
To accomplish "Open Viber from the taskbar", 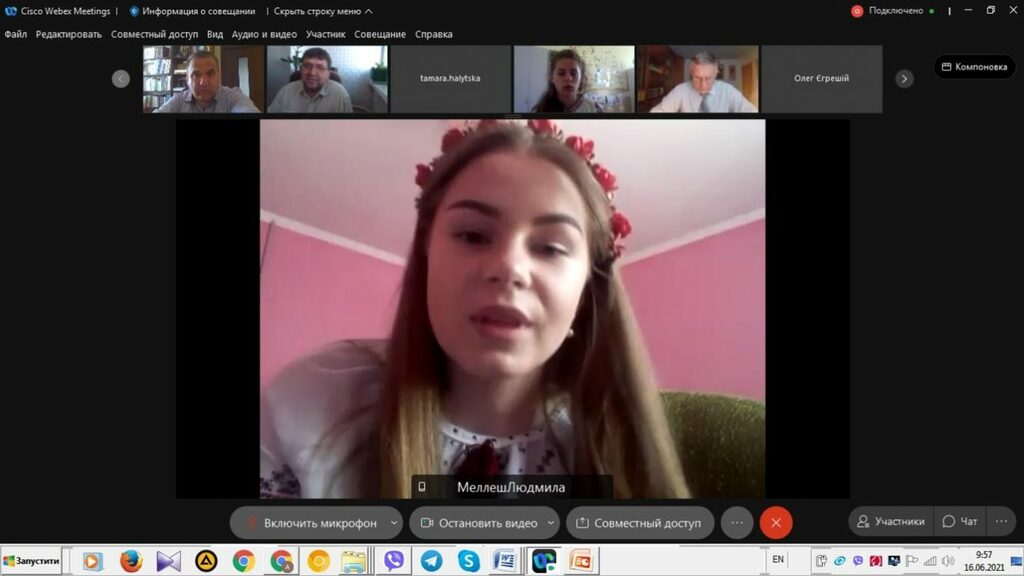I will [394, 561].
